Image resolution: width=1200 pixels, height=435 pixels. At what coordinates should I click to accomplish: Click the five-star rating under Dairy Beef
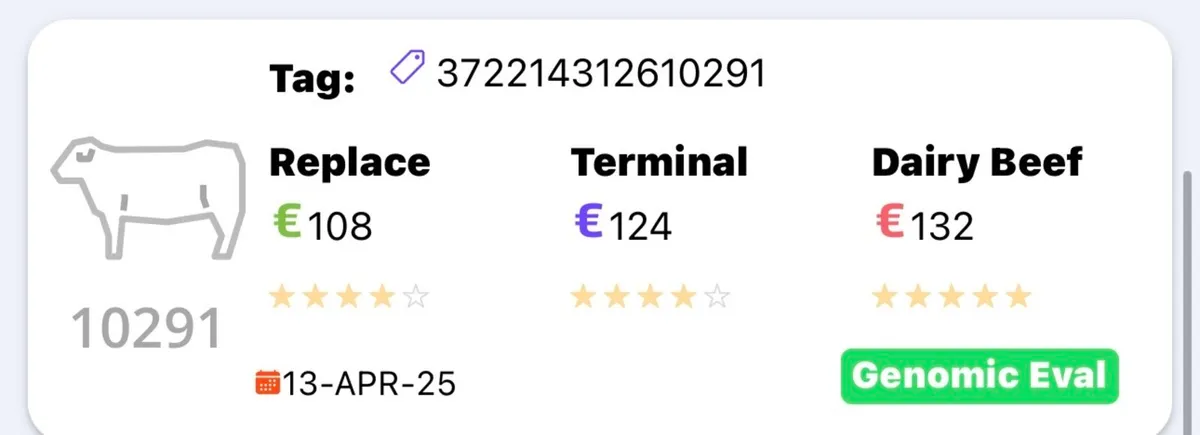pyautogui.click(x=951, y=297)
